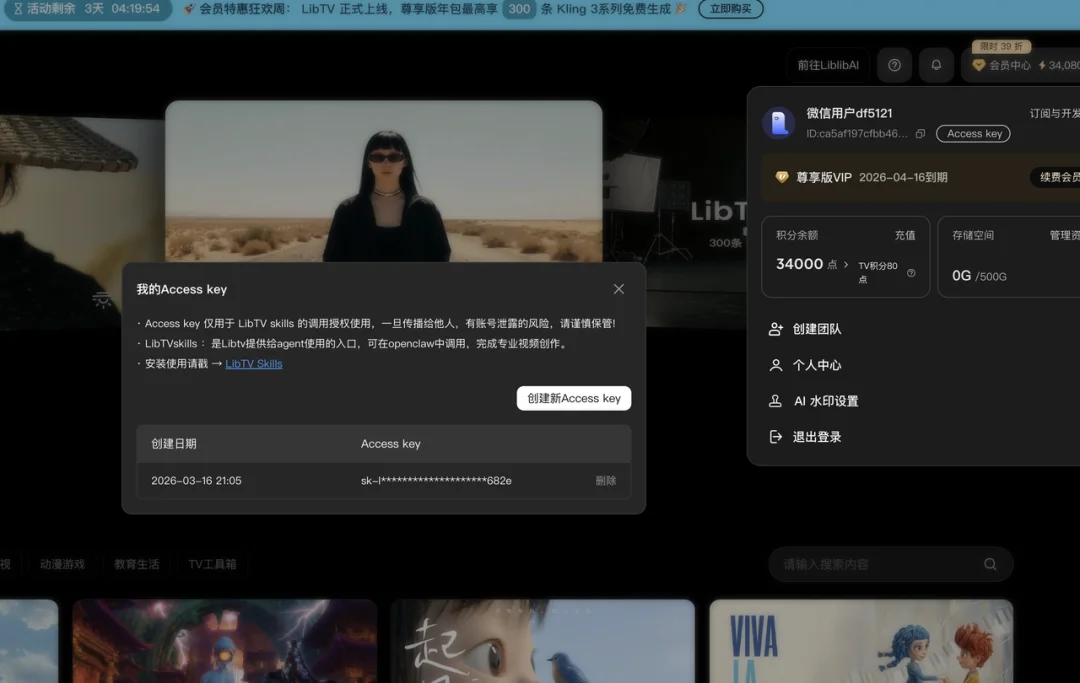The width and height of the screenshot is (1080, 683).
Task: Switch to the 动漫游戏 tab
Action: click(62, 563)
